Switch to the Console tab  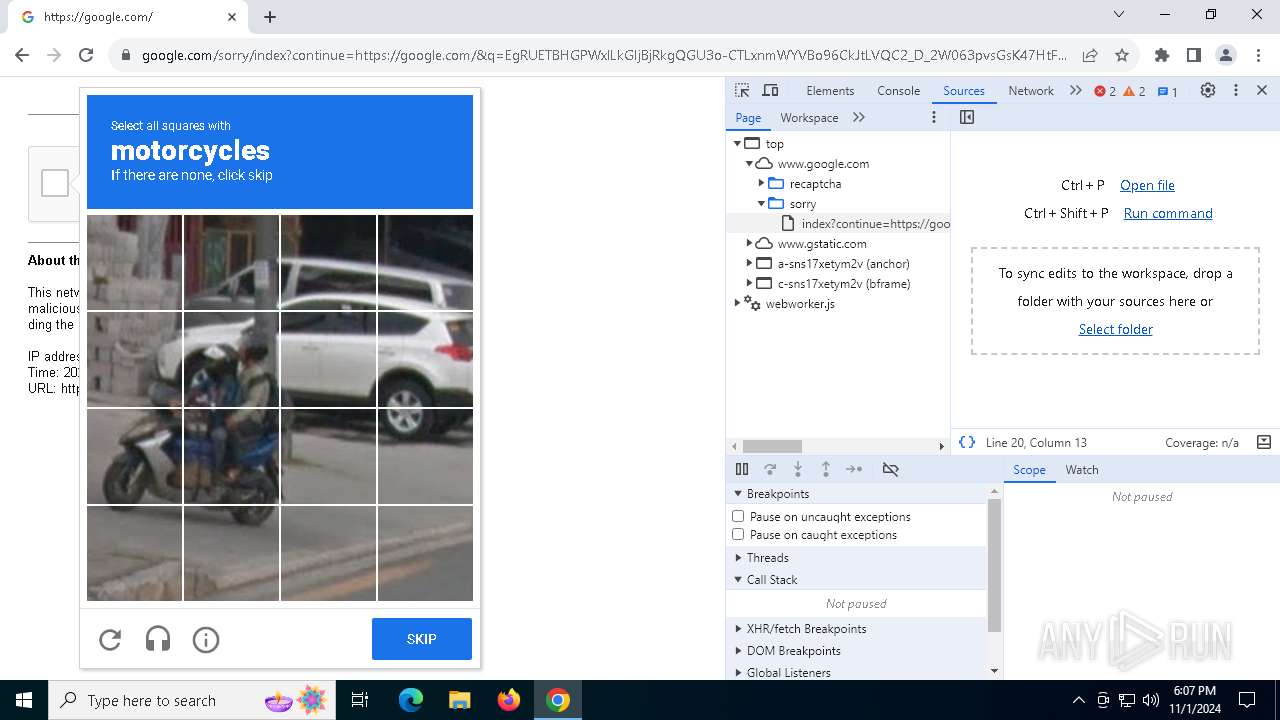click(898, 90)
